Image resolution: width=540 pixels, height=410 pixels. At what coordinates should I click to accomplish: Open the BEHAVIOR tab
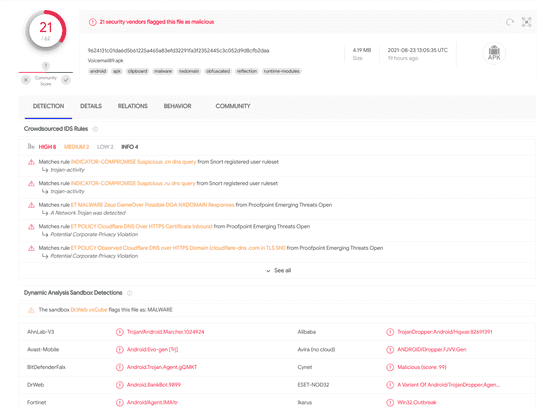177,106
